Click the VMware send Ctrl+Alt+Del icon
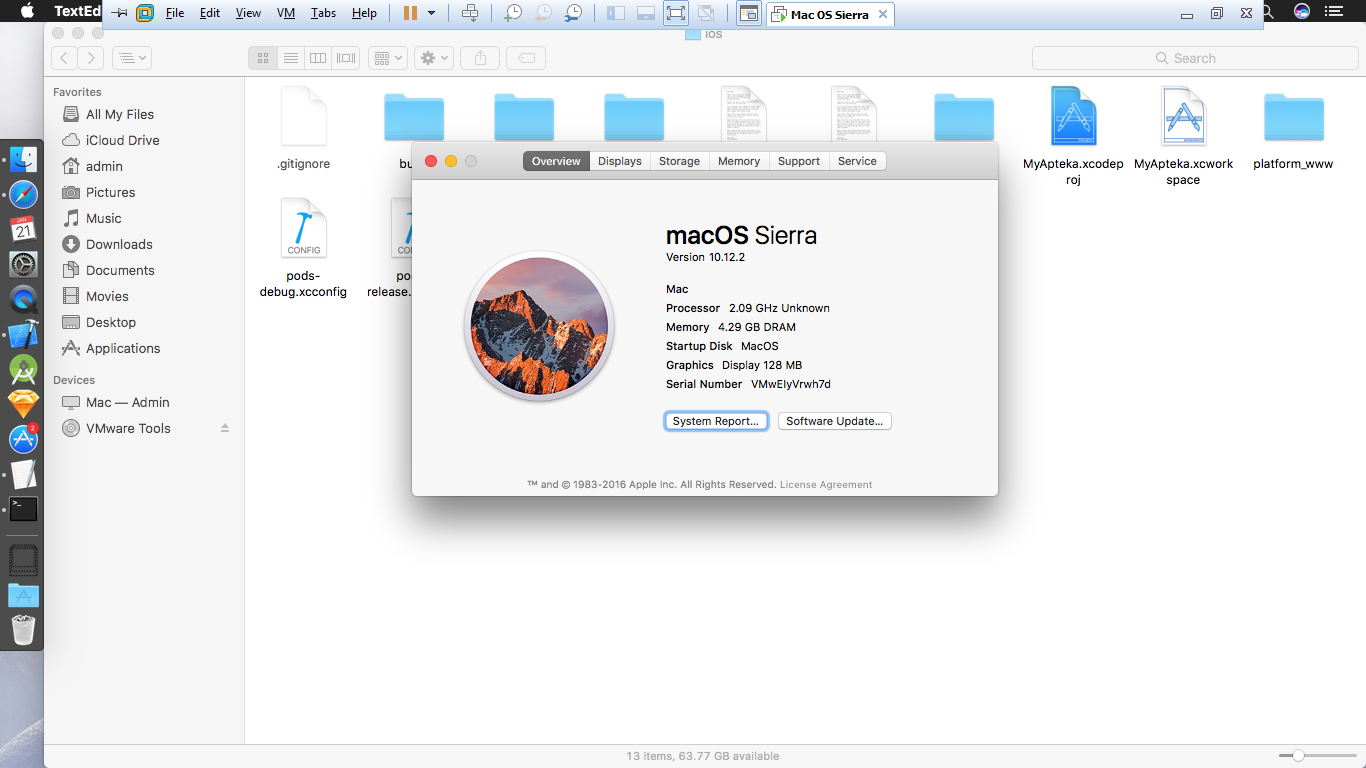The image size is (1366, 768). (x=470, y=13)
